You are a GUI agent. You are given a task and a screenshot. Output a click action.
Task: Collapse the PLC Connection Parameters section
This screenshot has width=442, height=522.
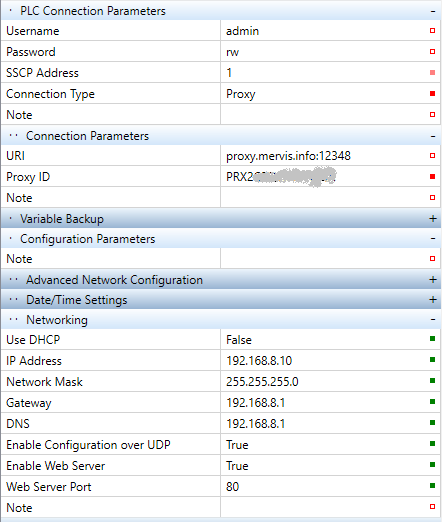click(433, 11)
